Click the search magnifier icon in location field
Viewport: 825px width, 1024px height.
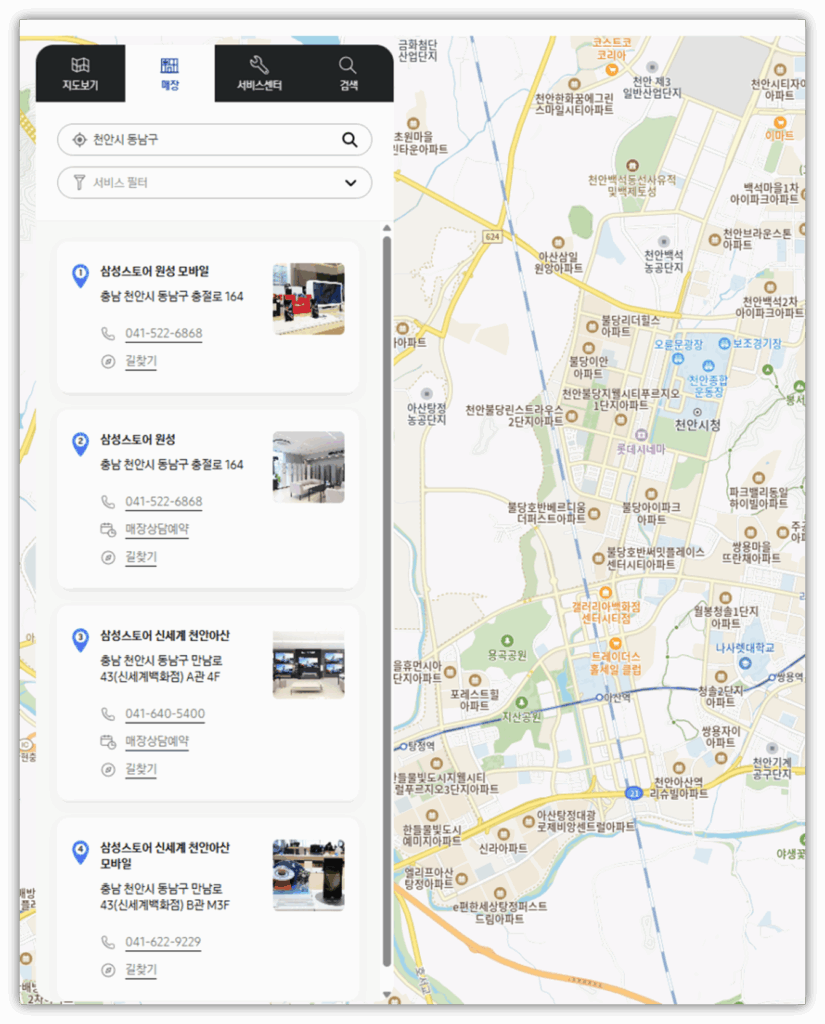click(x=349, y=140)
